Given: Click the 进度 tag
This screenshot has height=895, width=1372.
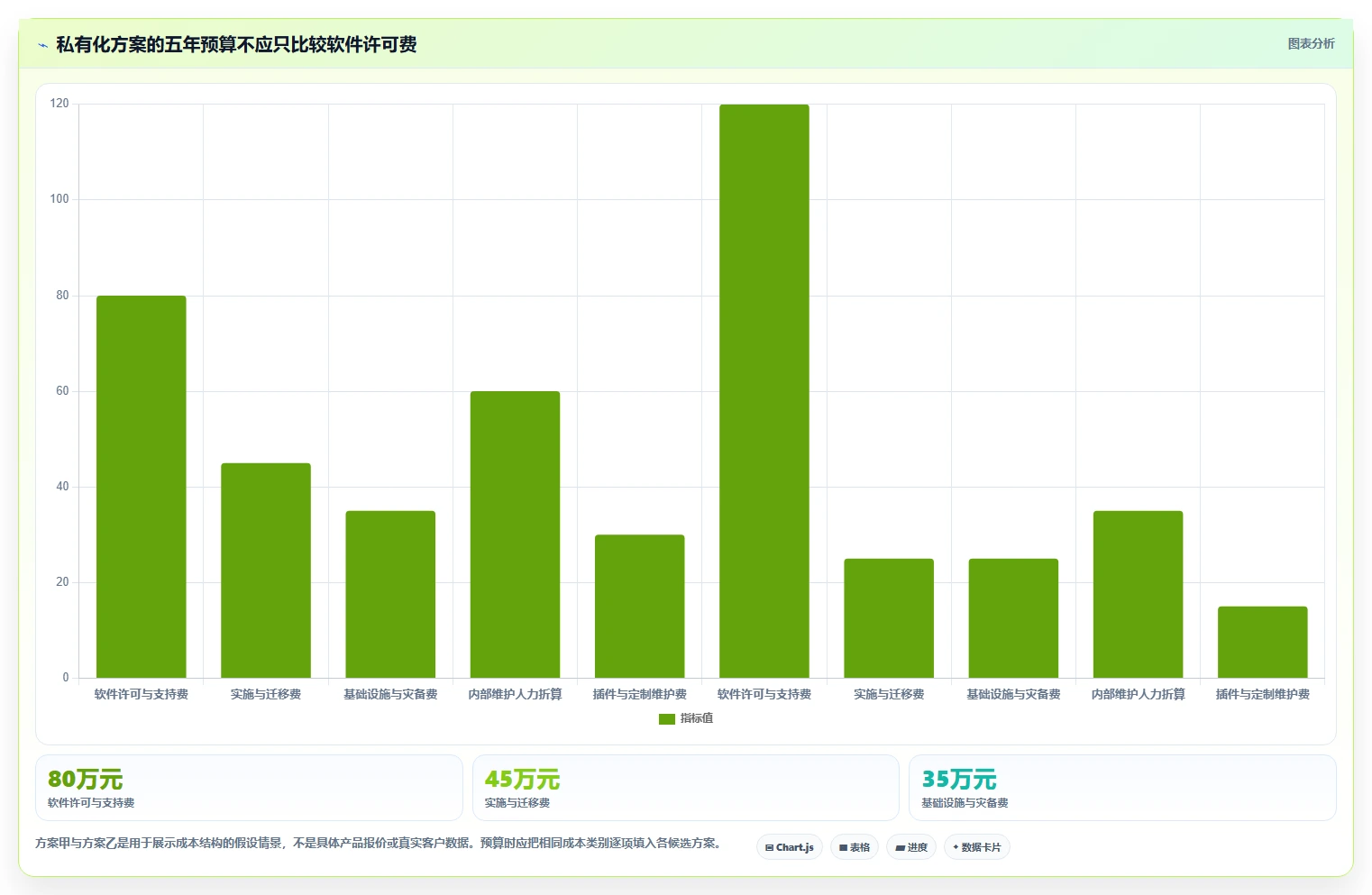Looking at the screenshot, I should click(x=911, y=847).
